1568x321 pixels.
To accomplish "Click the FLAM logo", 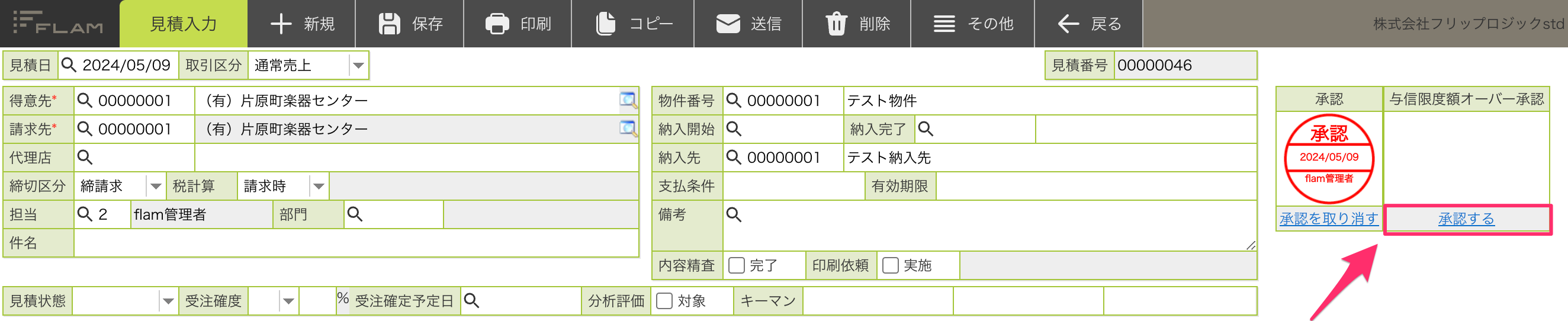I will click(x=59, y=23).
